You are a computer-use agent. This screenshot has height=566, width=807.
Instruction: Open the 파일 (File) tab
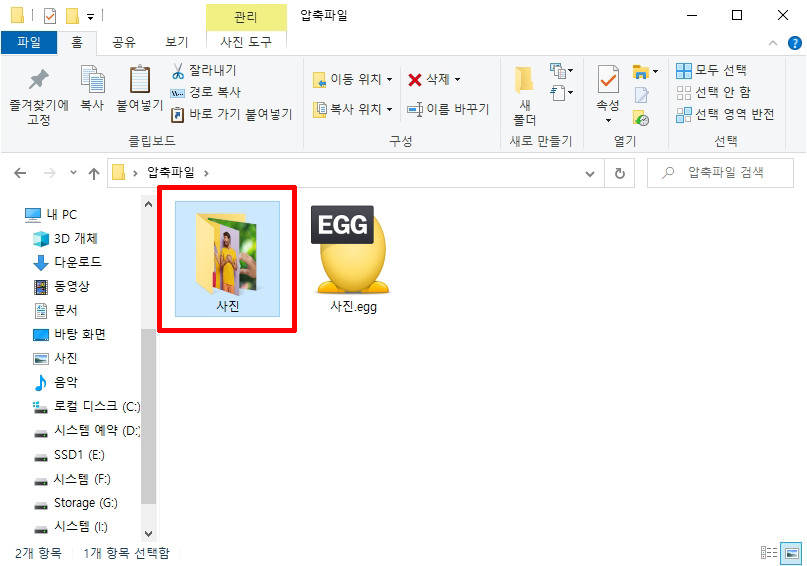pyautogui.click(x=29, y=42)
